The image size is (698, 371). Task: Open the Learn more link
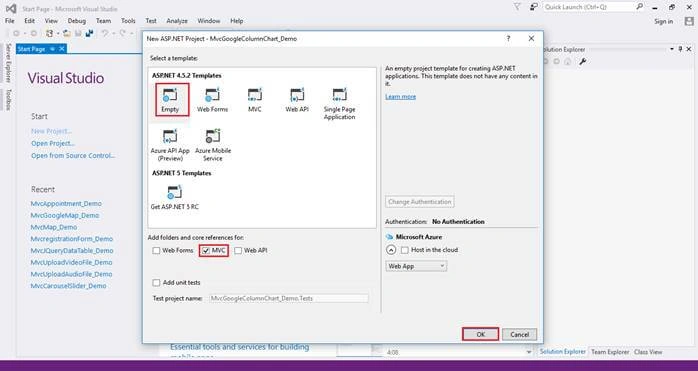click(x=400, y=97)
